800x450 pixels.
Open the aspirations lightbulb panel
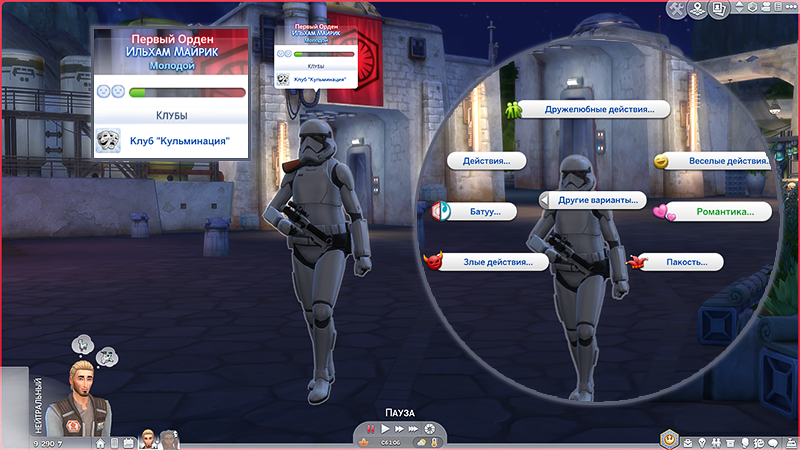(x=702, y=443)
